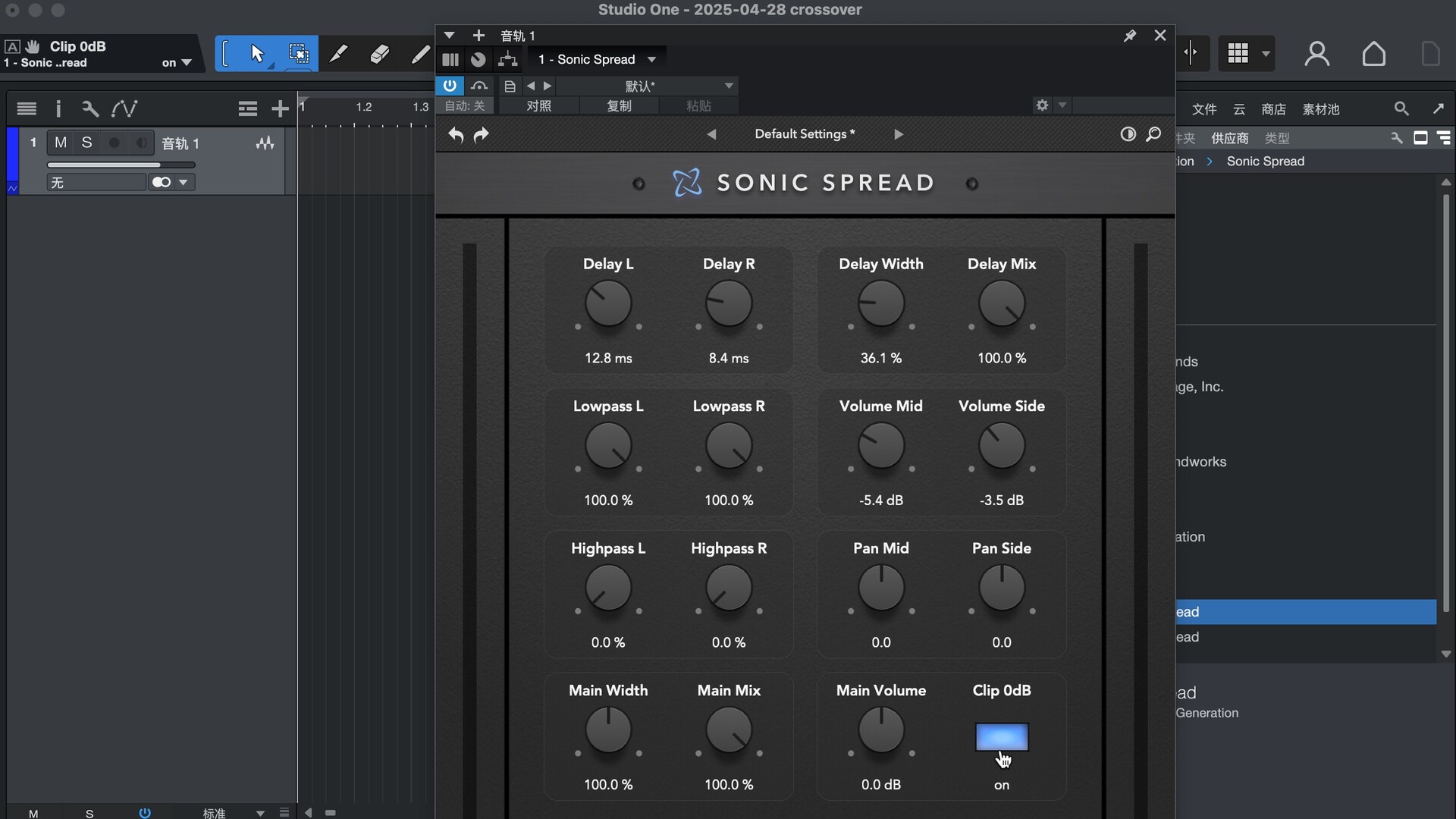
Task: Toggle the sidechain arc button in plugin header
Action: point(479,86)
